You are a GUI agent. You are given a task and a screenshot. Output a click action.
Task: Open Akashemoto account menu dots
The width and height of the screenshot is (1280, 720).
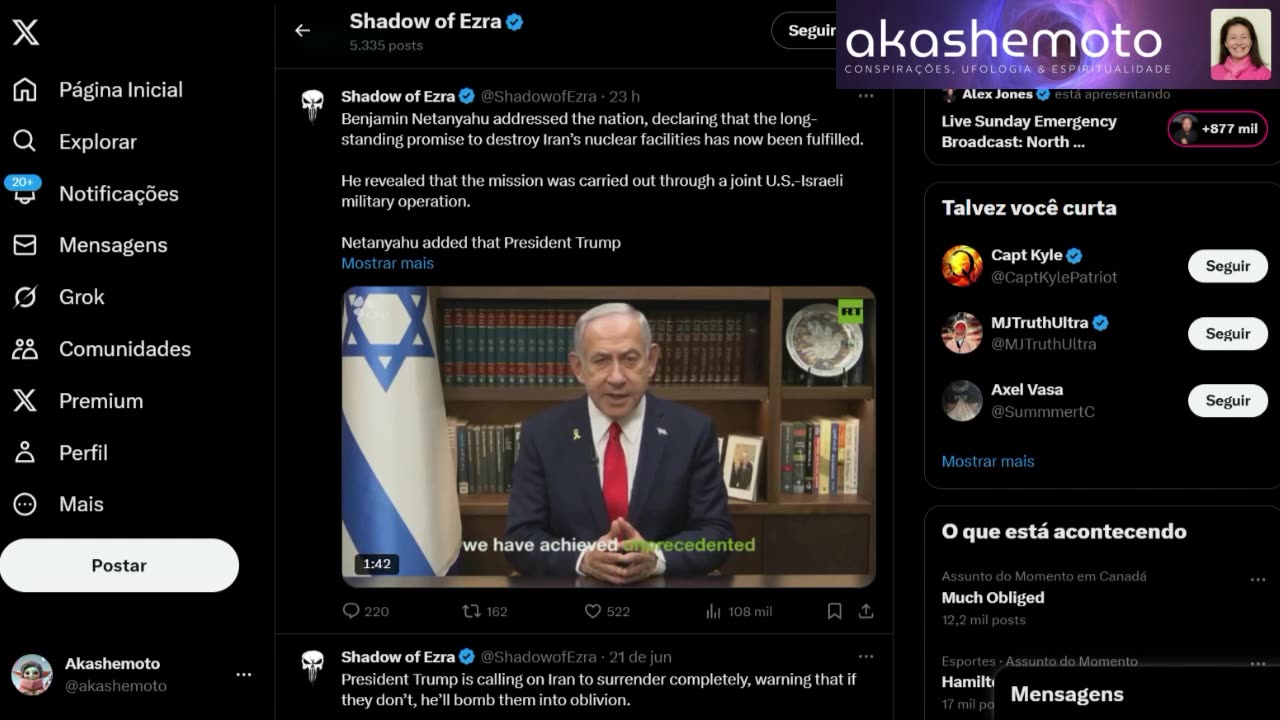coord(243,675)
